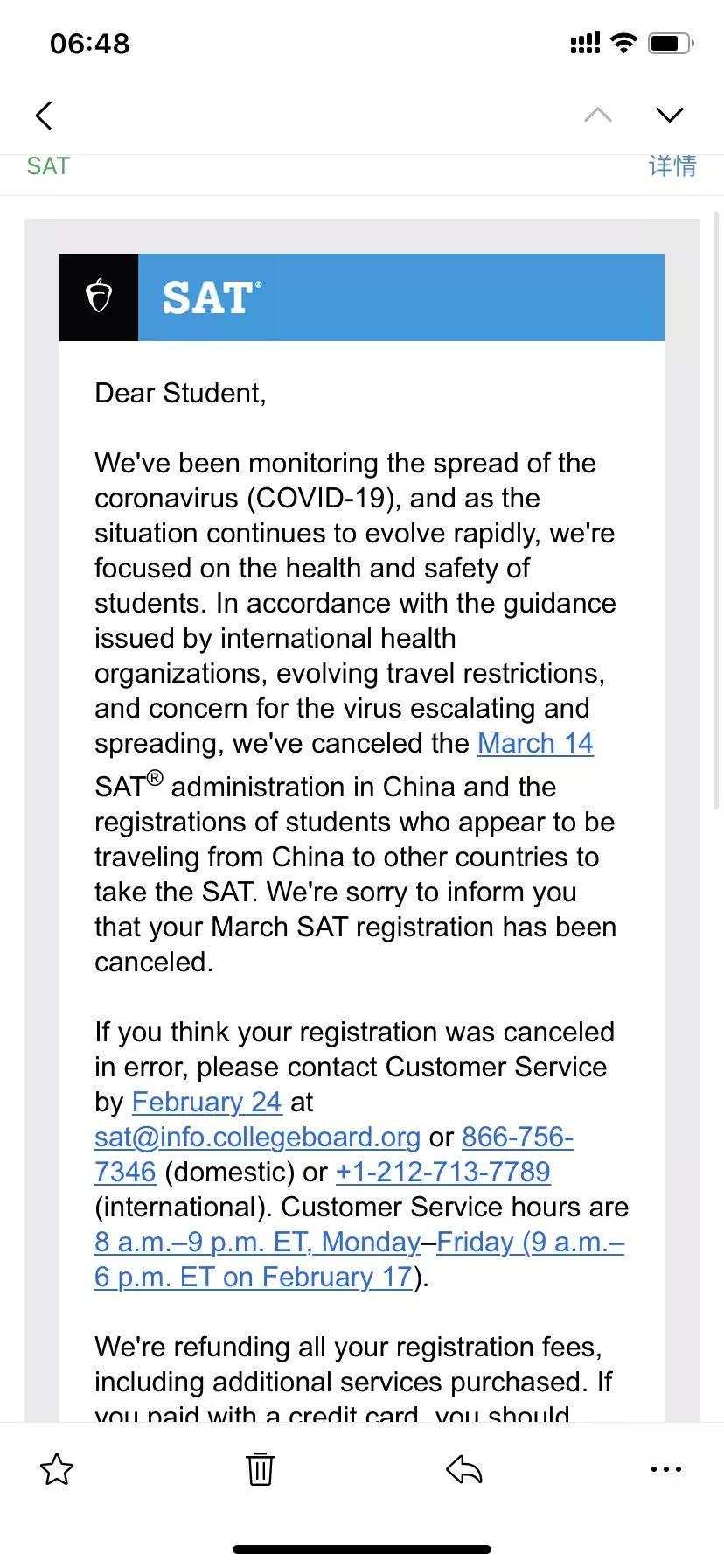This screenshot has width=724, height=1568.
Task: Tap the College Board acorn logo
Action: point(99,297)
